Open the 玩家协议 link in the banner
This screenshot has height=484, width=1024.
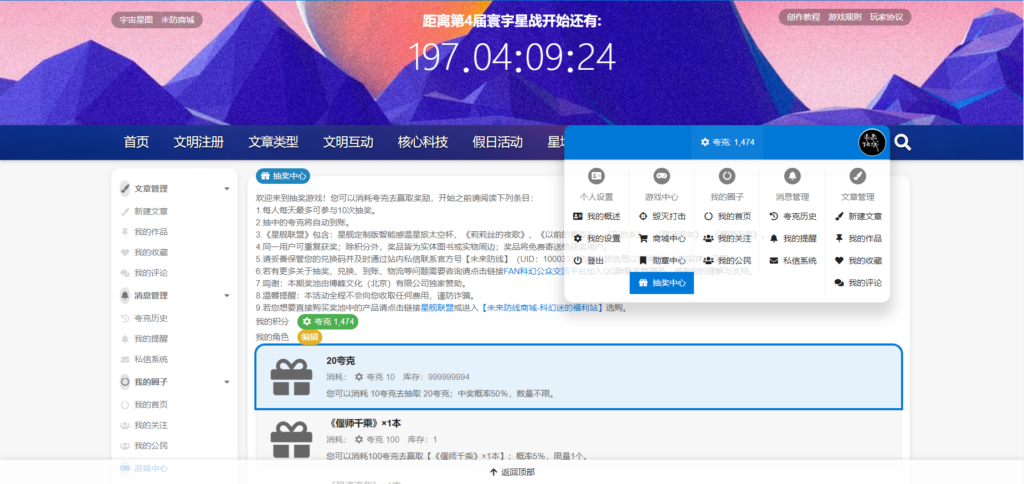coord(886,17)
